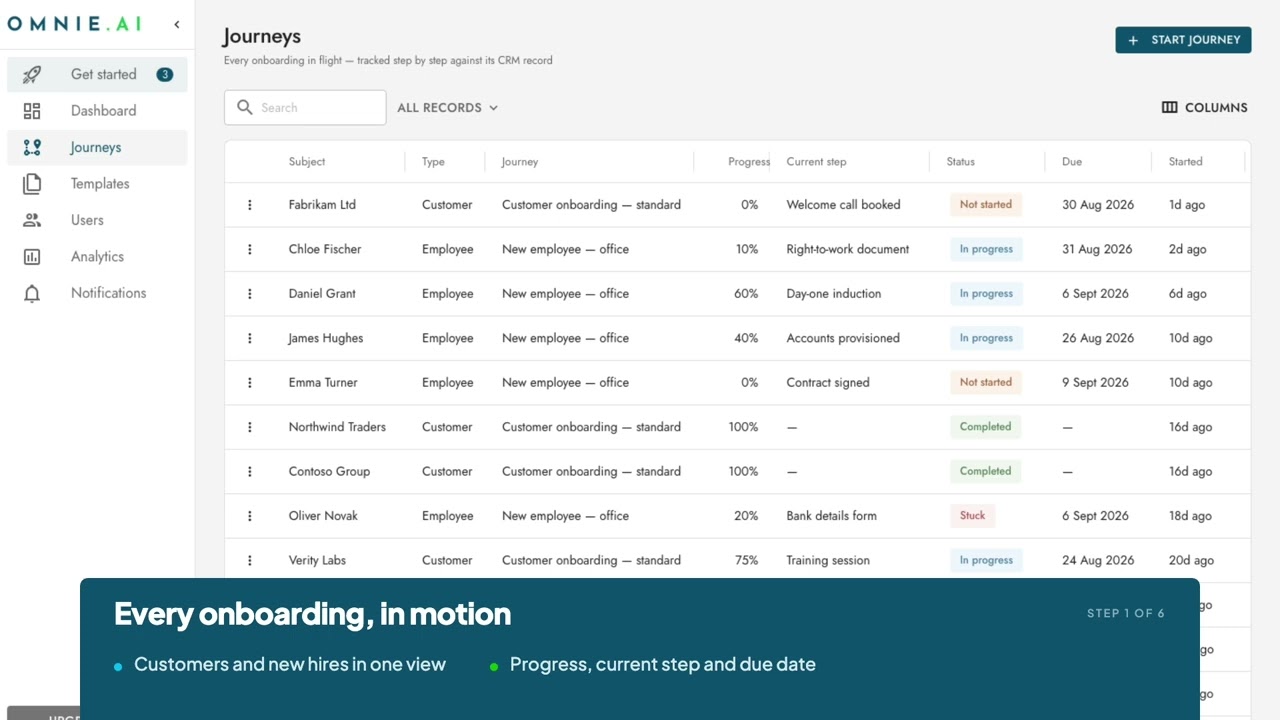
Task: Click the Analytics chart icon
Action: tap(32, 257)
